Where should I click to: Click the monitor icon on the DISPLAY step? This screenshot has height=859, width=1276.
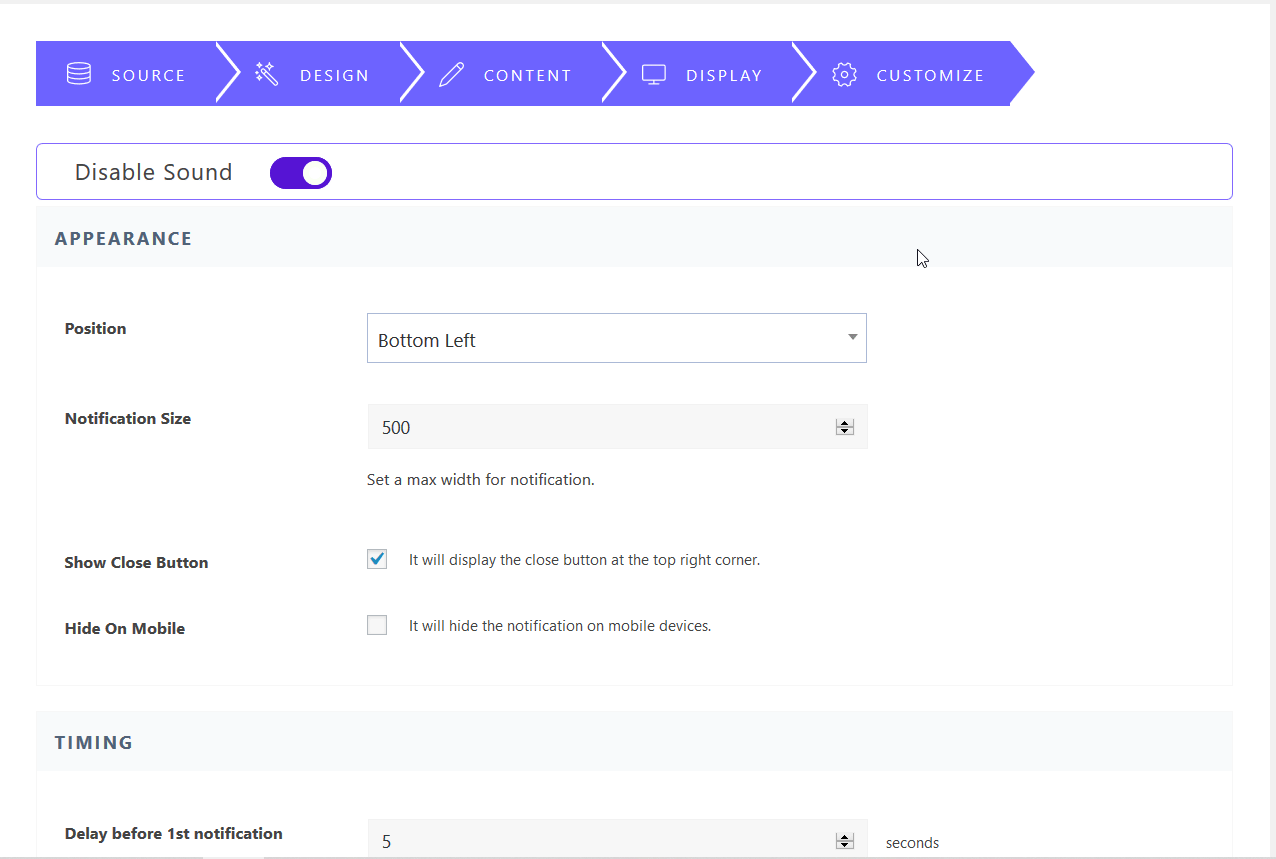[x=654, y=73]
